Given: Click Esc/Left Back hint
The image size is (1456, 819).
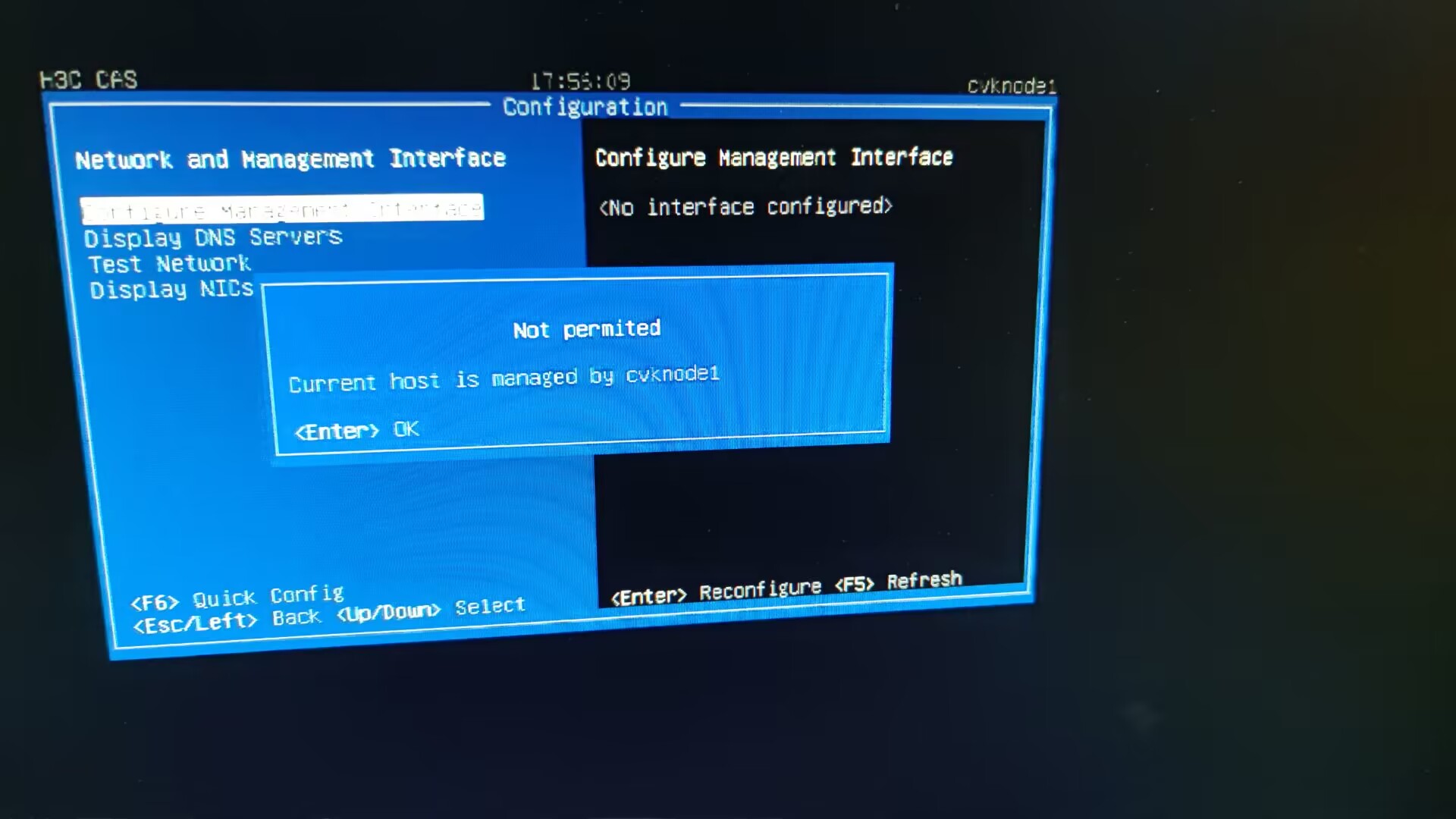Looking at the screenshot, I should click(x=227, y=621).
